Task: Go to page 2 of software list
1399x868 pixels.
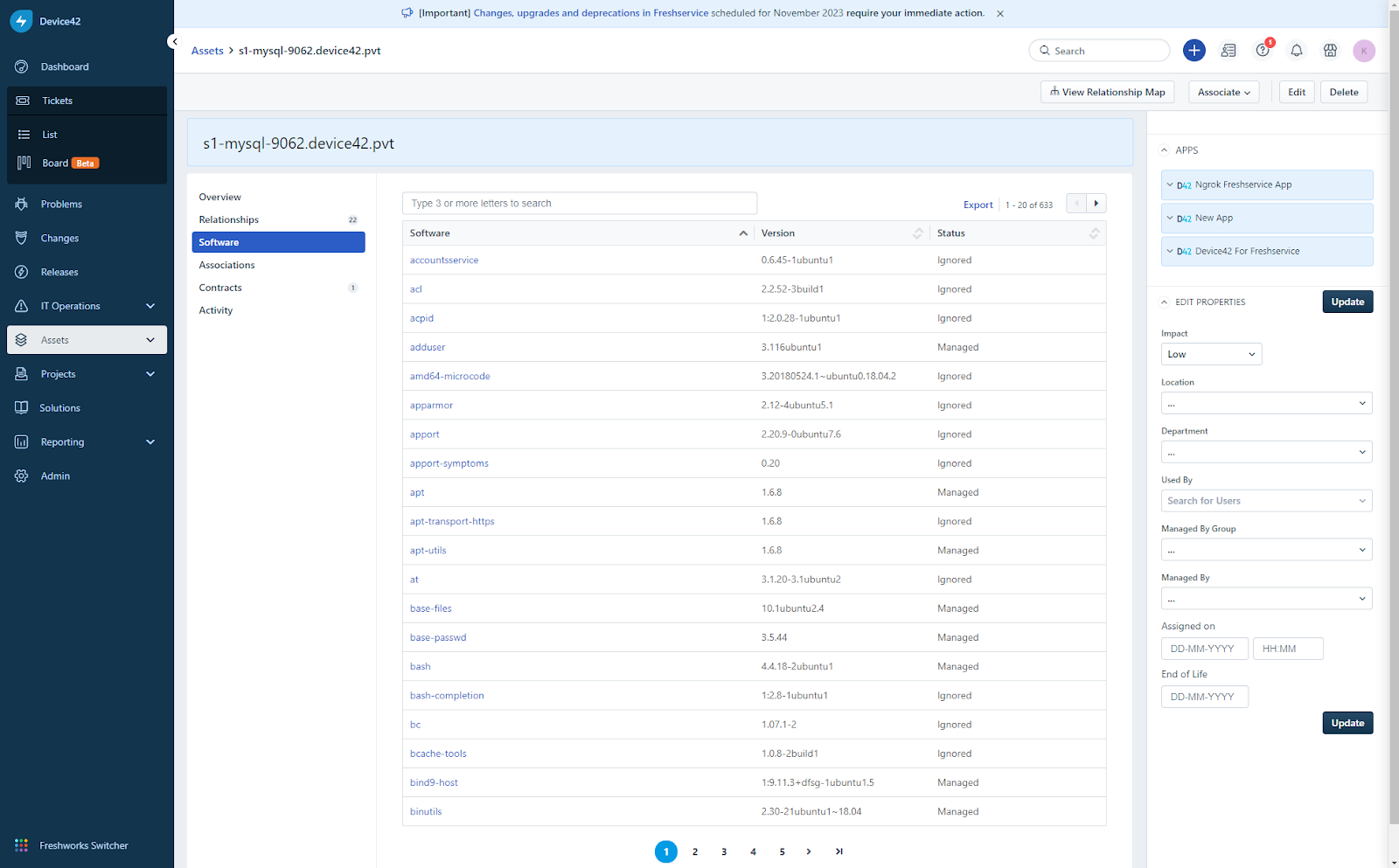Action: tap(695, 851)
